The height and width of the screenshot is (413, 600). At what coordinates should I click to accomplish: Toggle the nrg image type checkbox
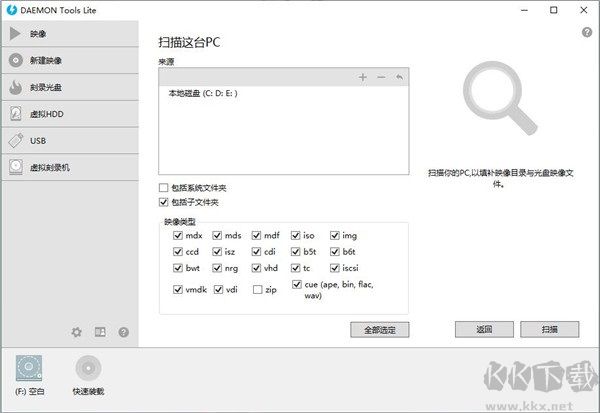coord(217,268)
